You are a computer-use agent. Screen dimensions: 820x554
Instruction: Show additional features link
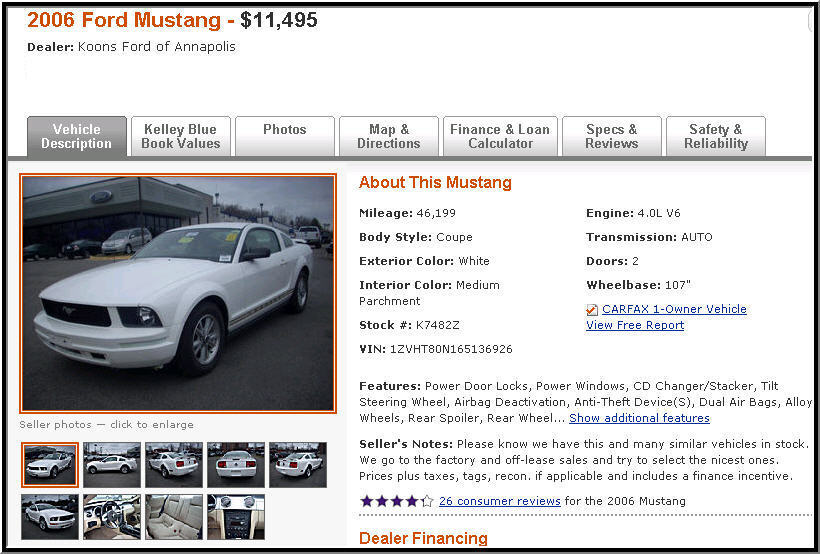coord(639,418)
